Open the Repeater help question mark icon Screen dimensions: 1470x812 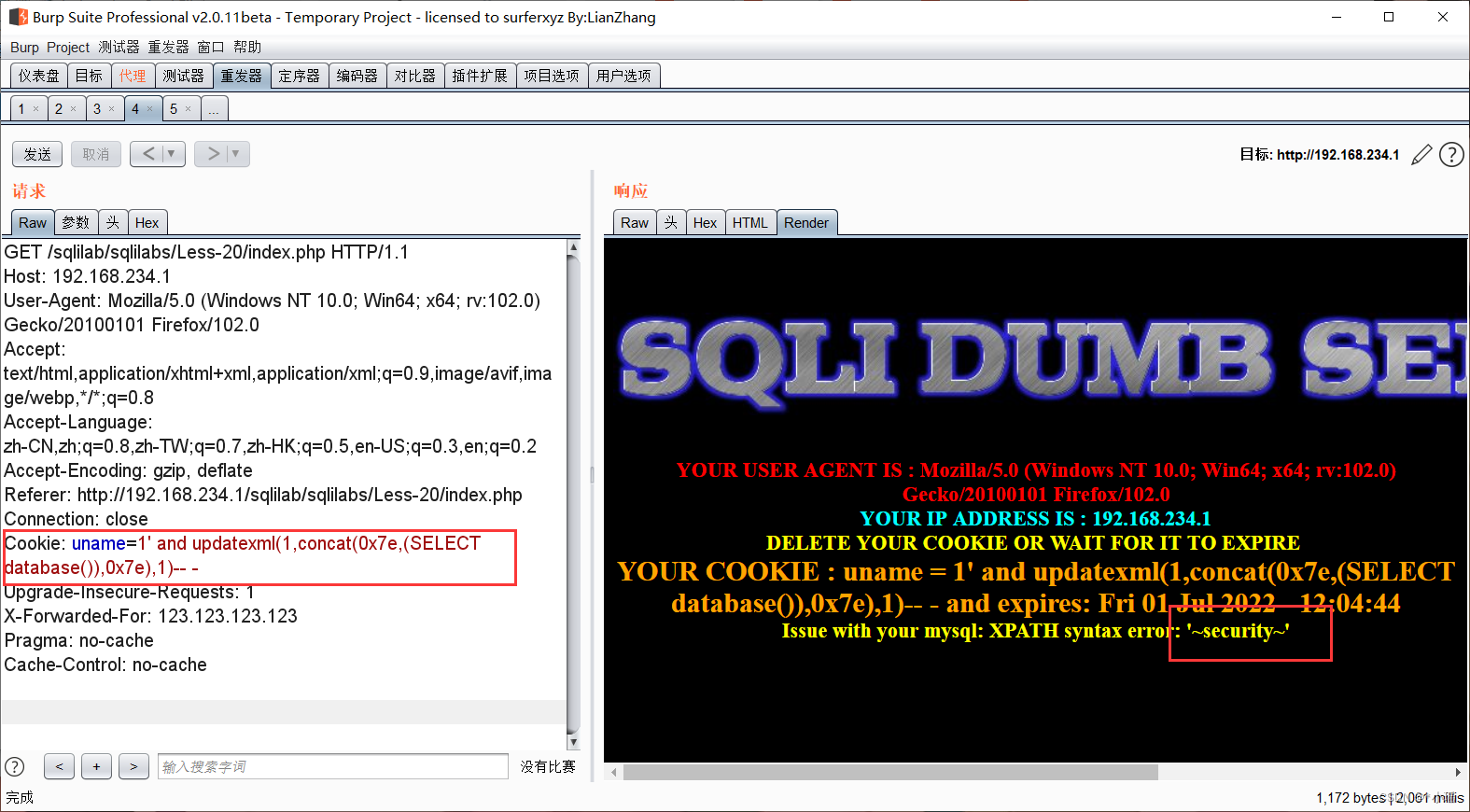[1451, 155]
